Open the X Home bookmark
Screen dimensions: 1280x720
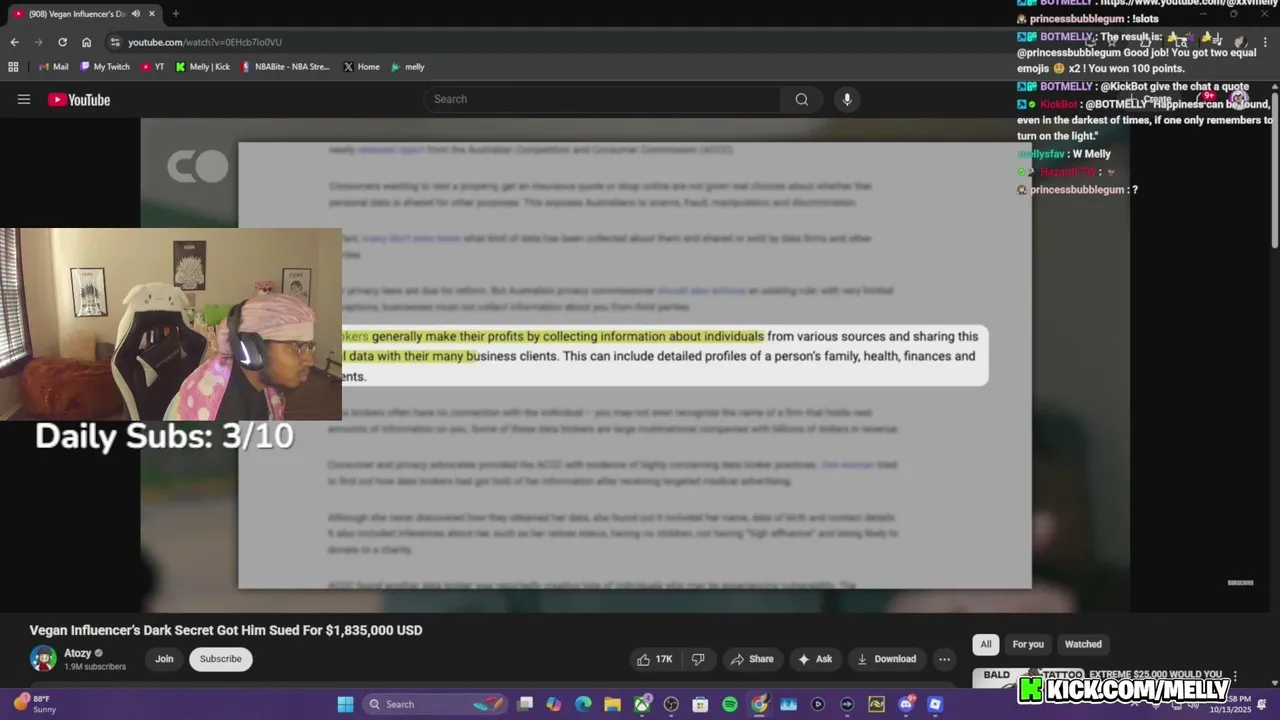click(361, 67)
